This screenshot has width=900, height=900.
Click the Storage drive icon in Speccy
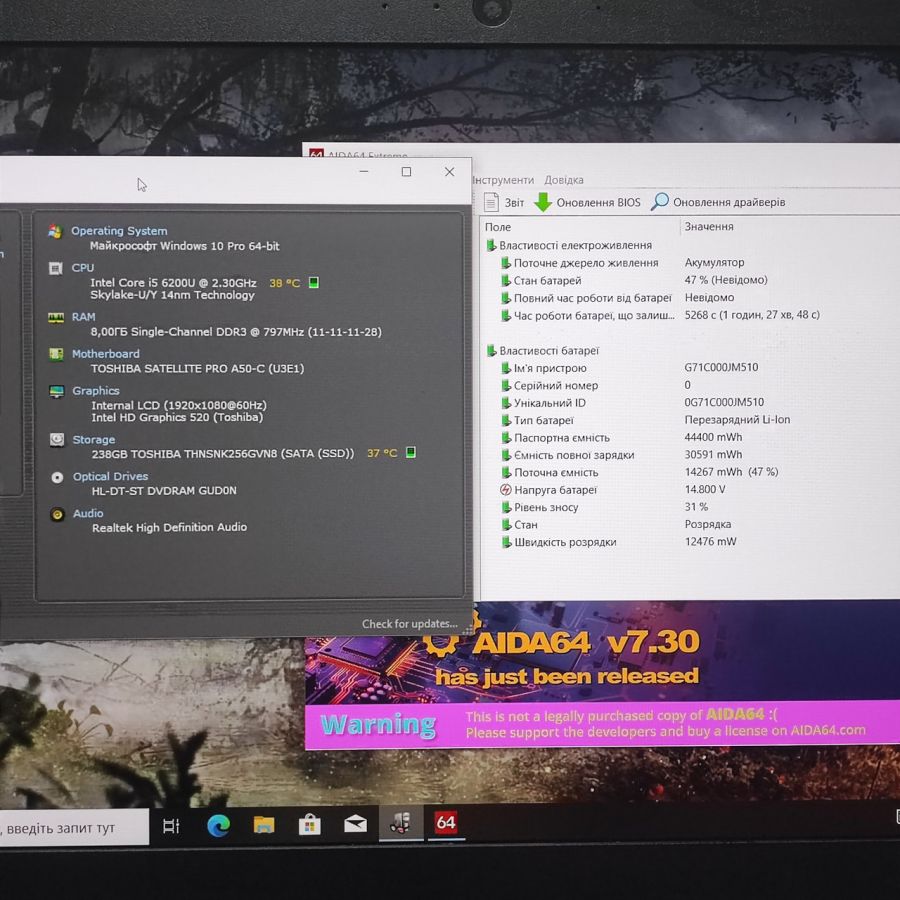pyautogui.click(x=57, y=440)
